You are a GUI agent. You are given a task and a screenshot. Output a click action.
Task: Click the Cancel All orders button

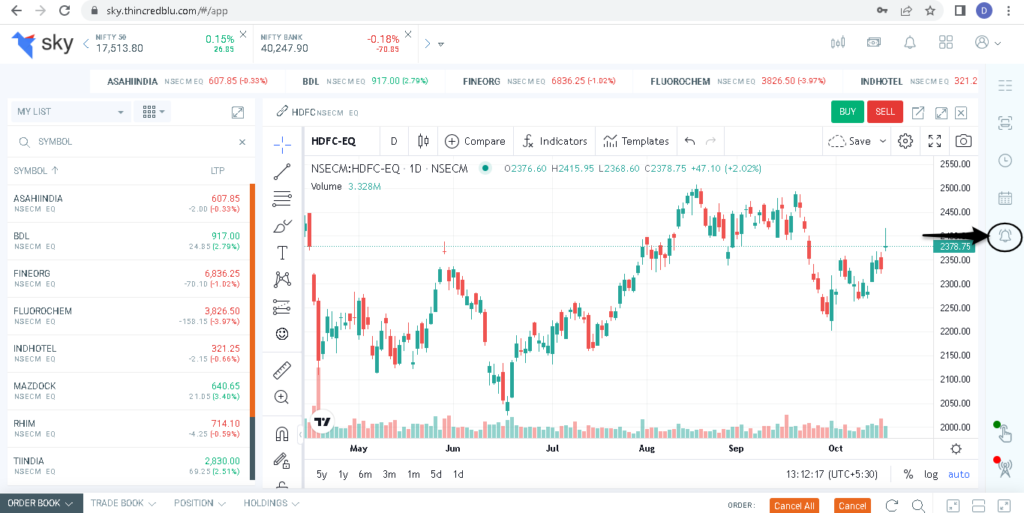click(794, 506)
